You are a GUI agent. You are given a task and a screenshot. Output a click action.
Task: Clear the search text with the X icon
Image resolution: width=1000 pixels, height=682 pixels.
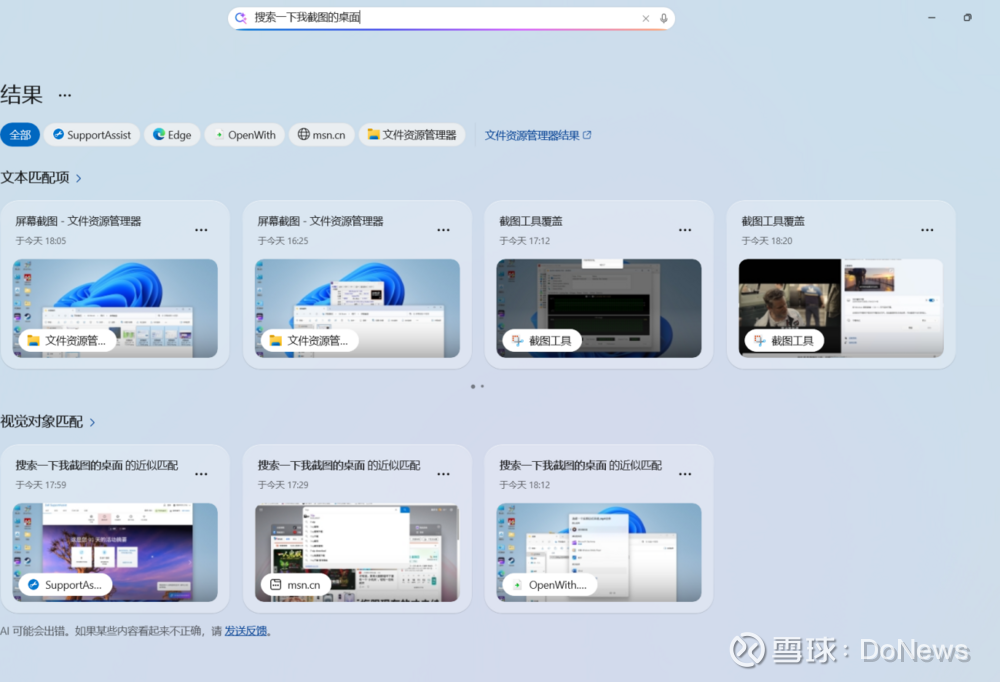pos(645,19)
